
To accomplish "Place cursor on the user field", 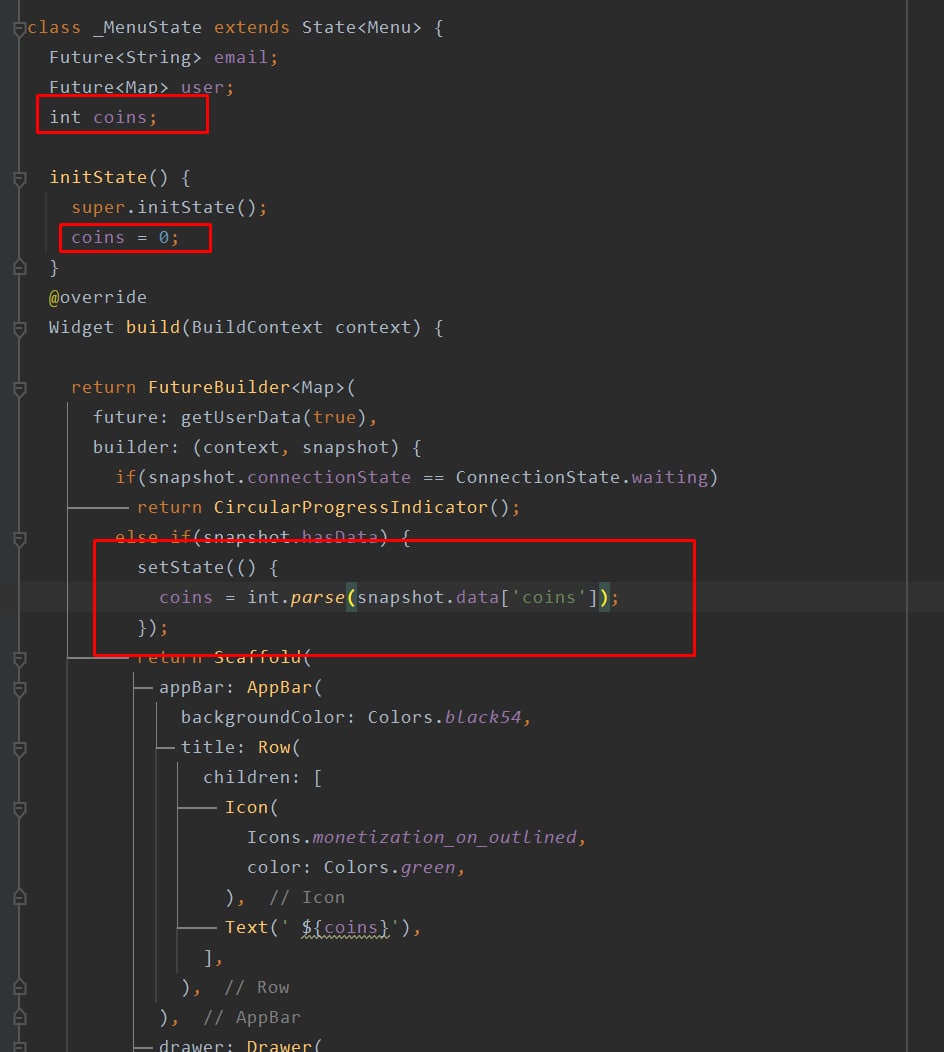I will point(202,87).
